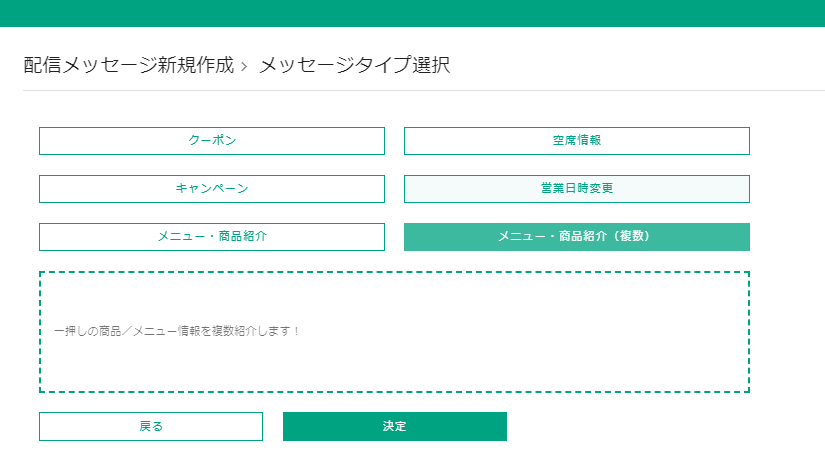This screenshot has height=455, width=825.
Task: Go to 配信メッセージ新規作成 in the breadcrumb
Action: 128,66
